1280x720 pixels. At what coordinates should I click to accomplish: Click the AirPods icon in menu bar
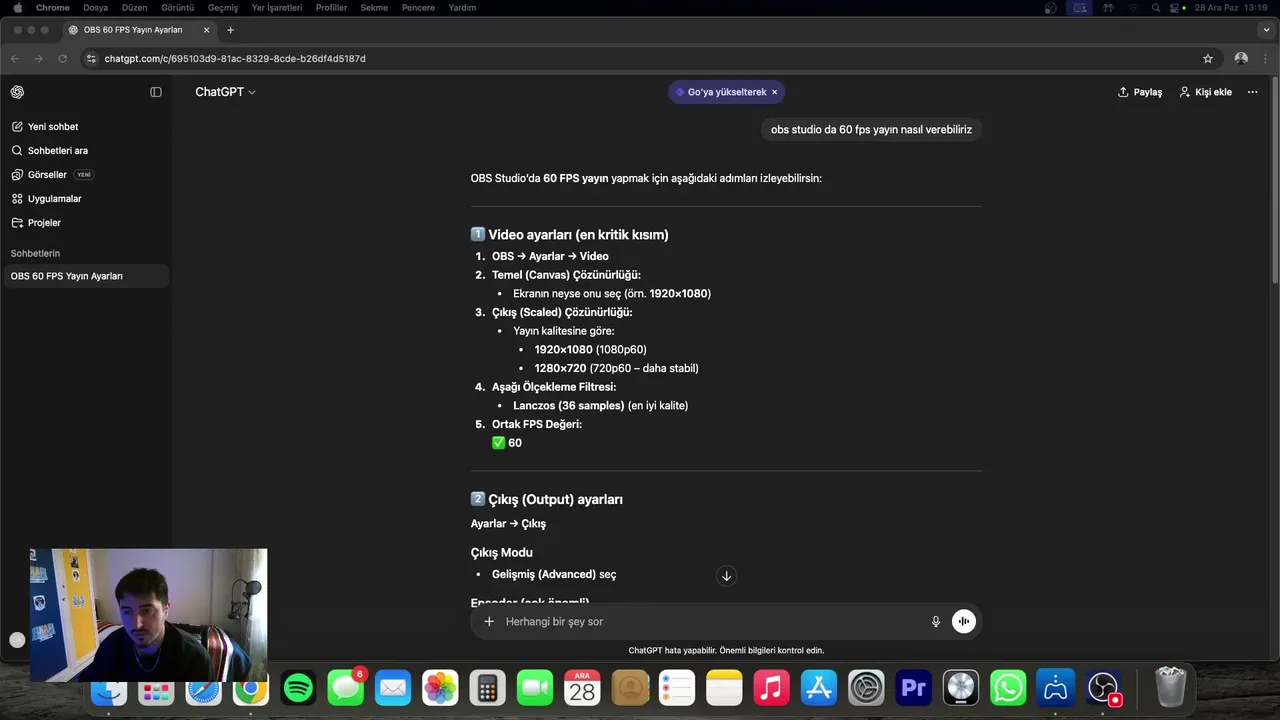(x=1108, y=8)
